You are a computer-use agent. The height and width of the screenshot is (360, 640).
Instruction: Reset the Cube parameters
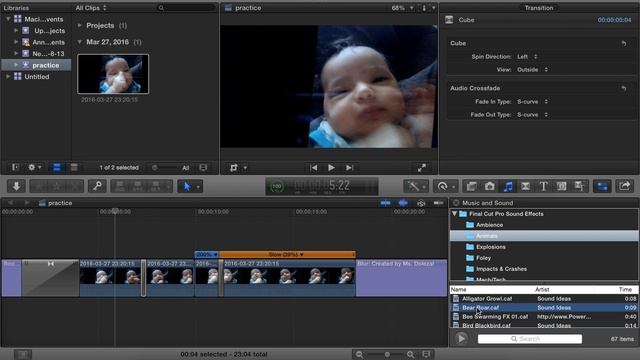(624, 43)
